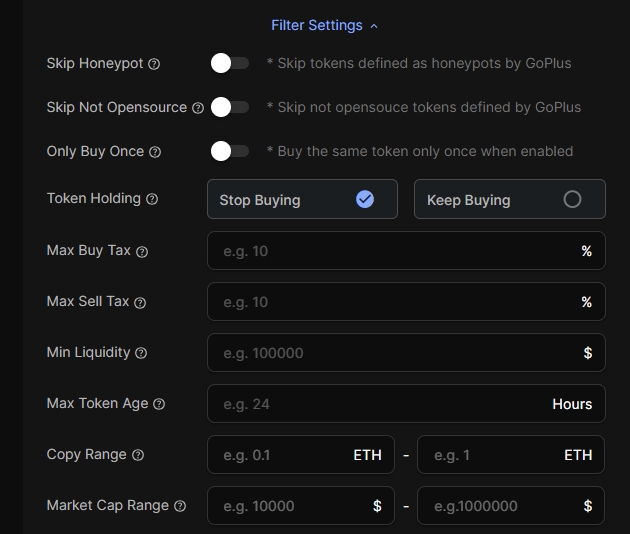Image resolution: width=630 pixels, height=534 pixels.
Task: Open Max Sell Tax help icon
Action: click(140, 303)
